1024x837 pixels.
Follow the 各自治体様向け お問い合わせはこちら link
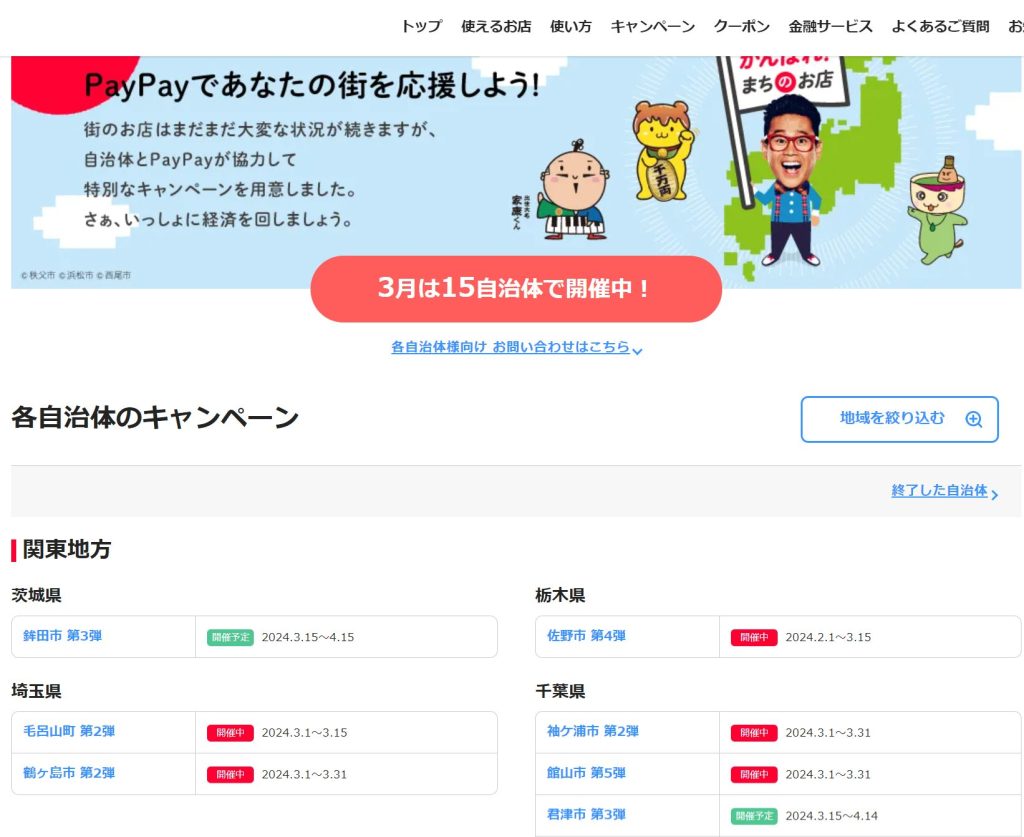point(510,347)
